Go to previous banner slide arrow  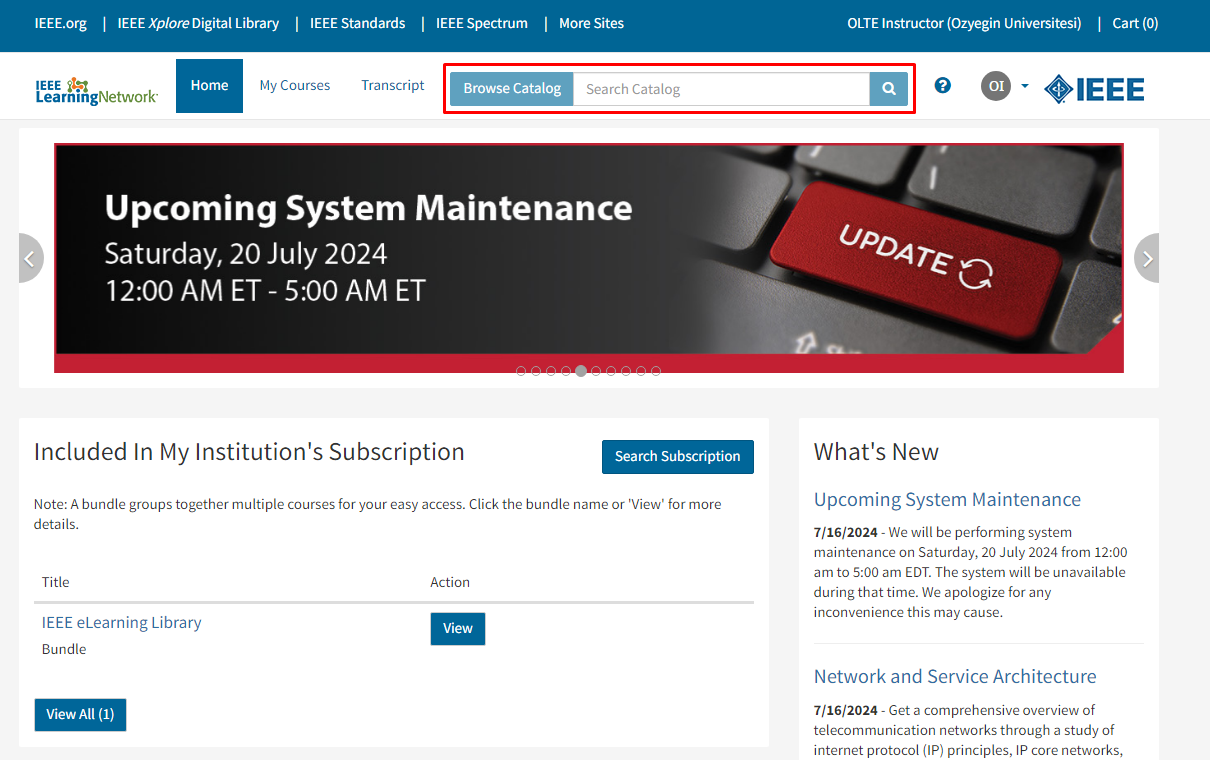click(30, 258)
